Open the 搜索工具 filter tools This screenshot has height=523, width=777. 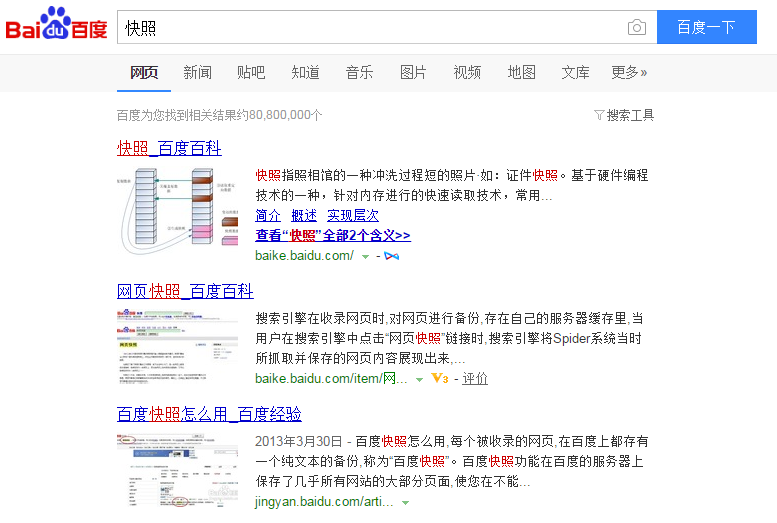click(624, 115)
